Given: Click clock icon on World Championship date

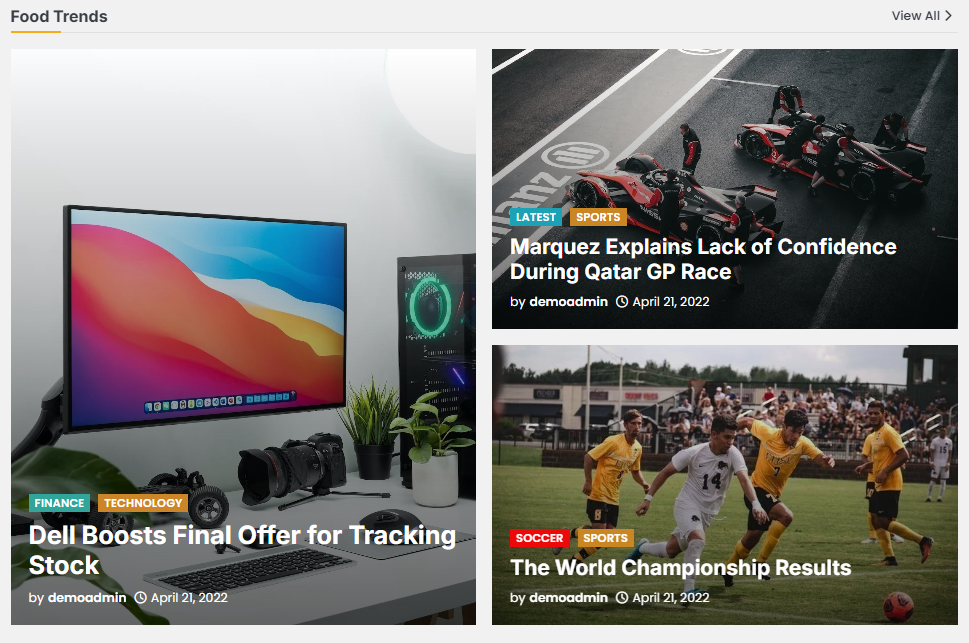Looking at the screenshot, I should click(622, 598).
